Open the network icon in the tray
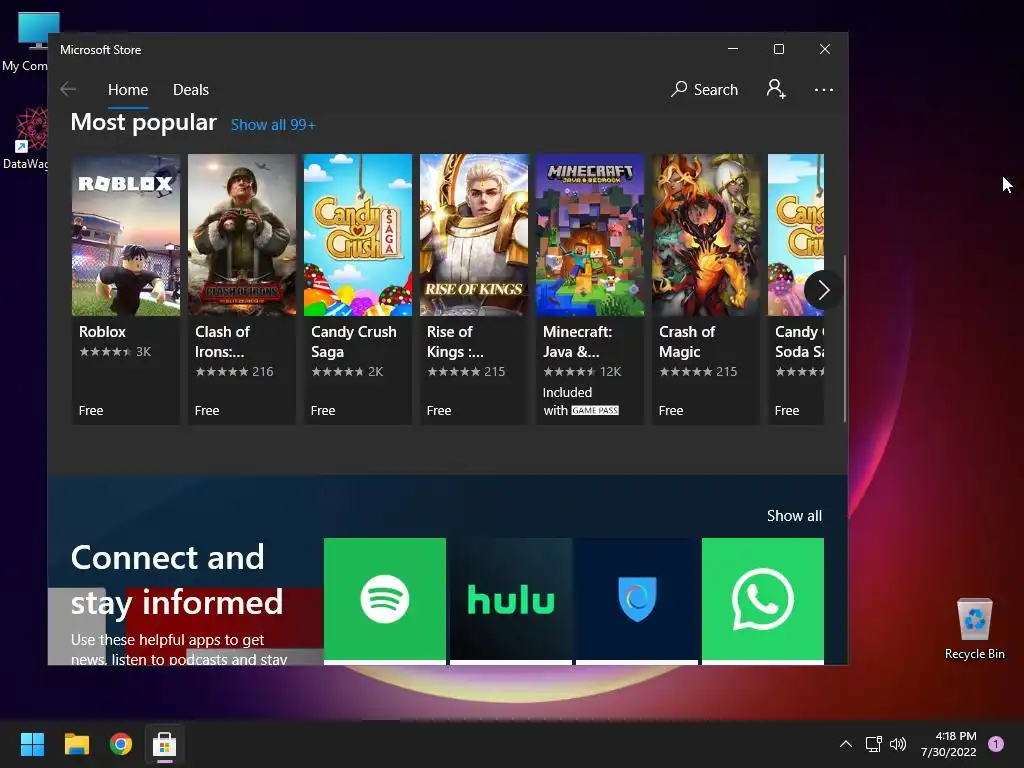This screenshot has width=1024, height=768. [873, 744]
